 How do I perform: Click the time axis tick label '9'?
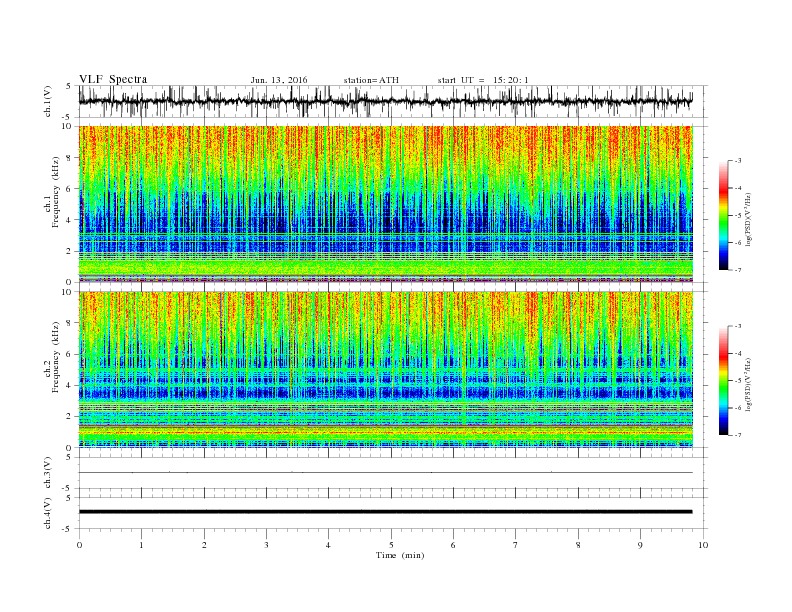point(640,545)
